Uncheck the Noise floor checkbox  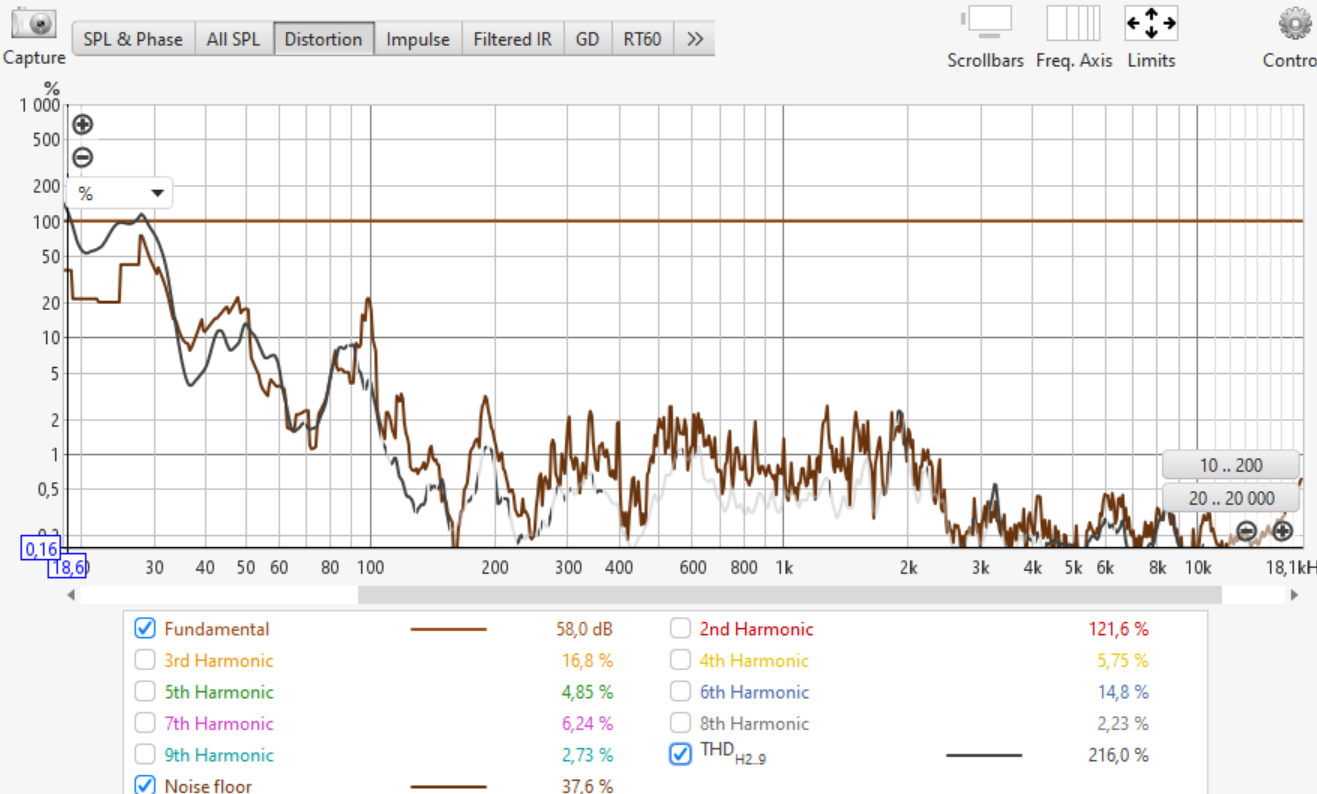145,785
